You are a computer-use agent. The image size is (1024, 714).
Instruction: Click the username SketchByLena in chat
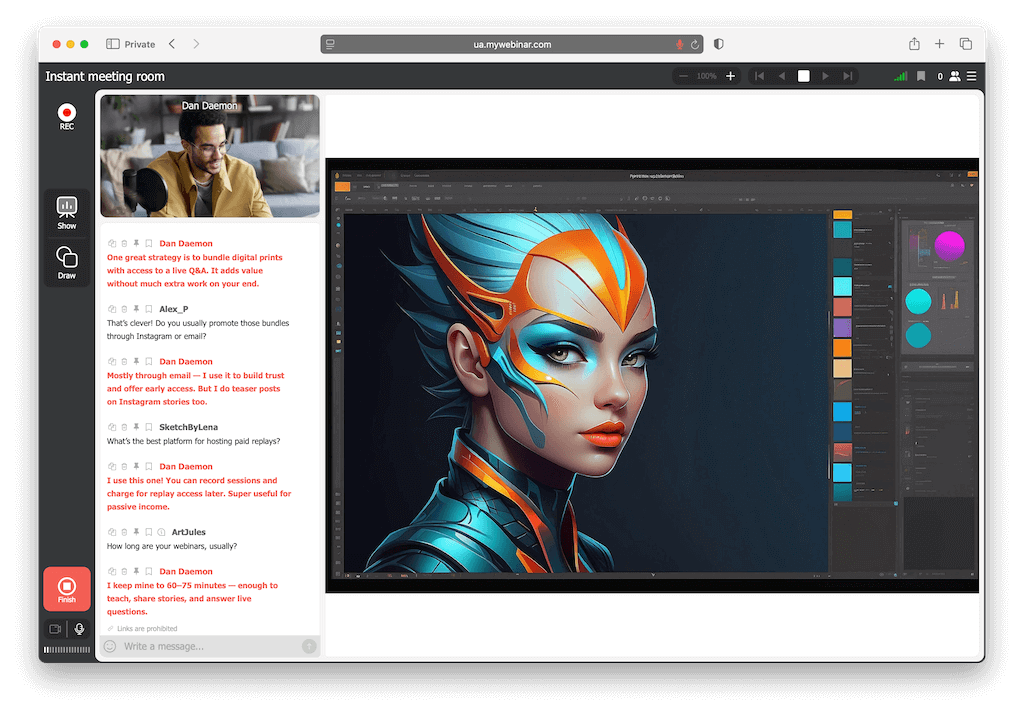(x=189, y=427)
